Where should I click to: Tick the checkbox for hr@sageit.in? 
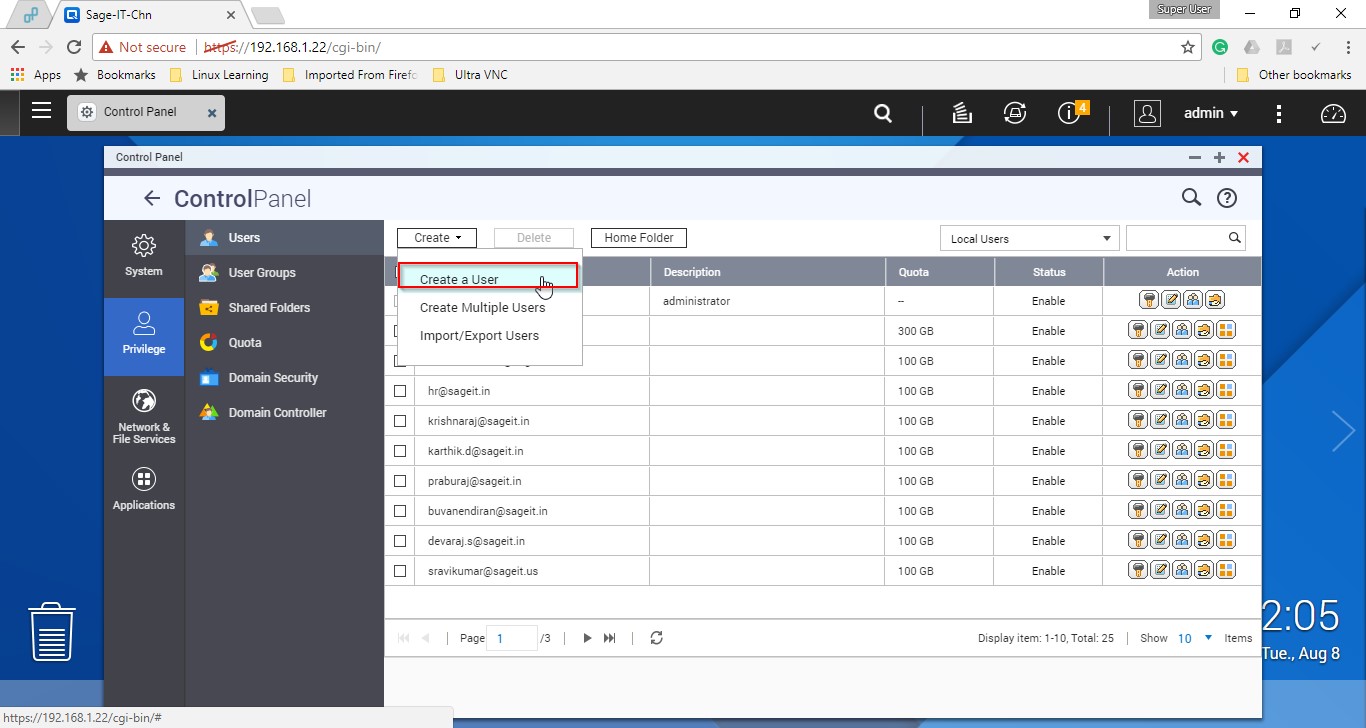pos(400,391)
